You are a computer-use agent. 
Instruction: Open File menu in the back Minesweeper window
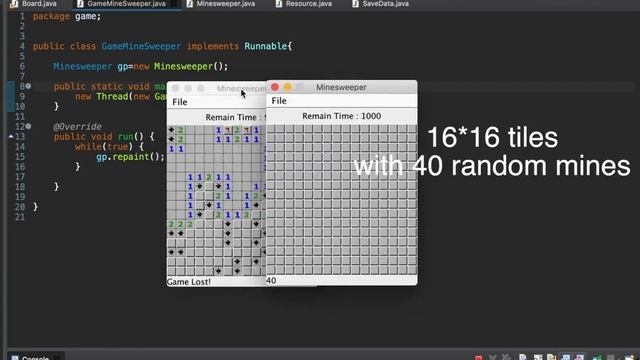180,102
